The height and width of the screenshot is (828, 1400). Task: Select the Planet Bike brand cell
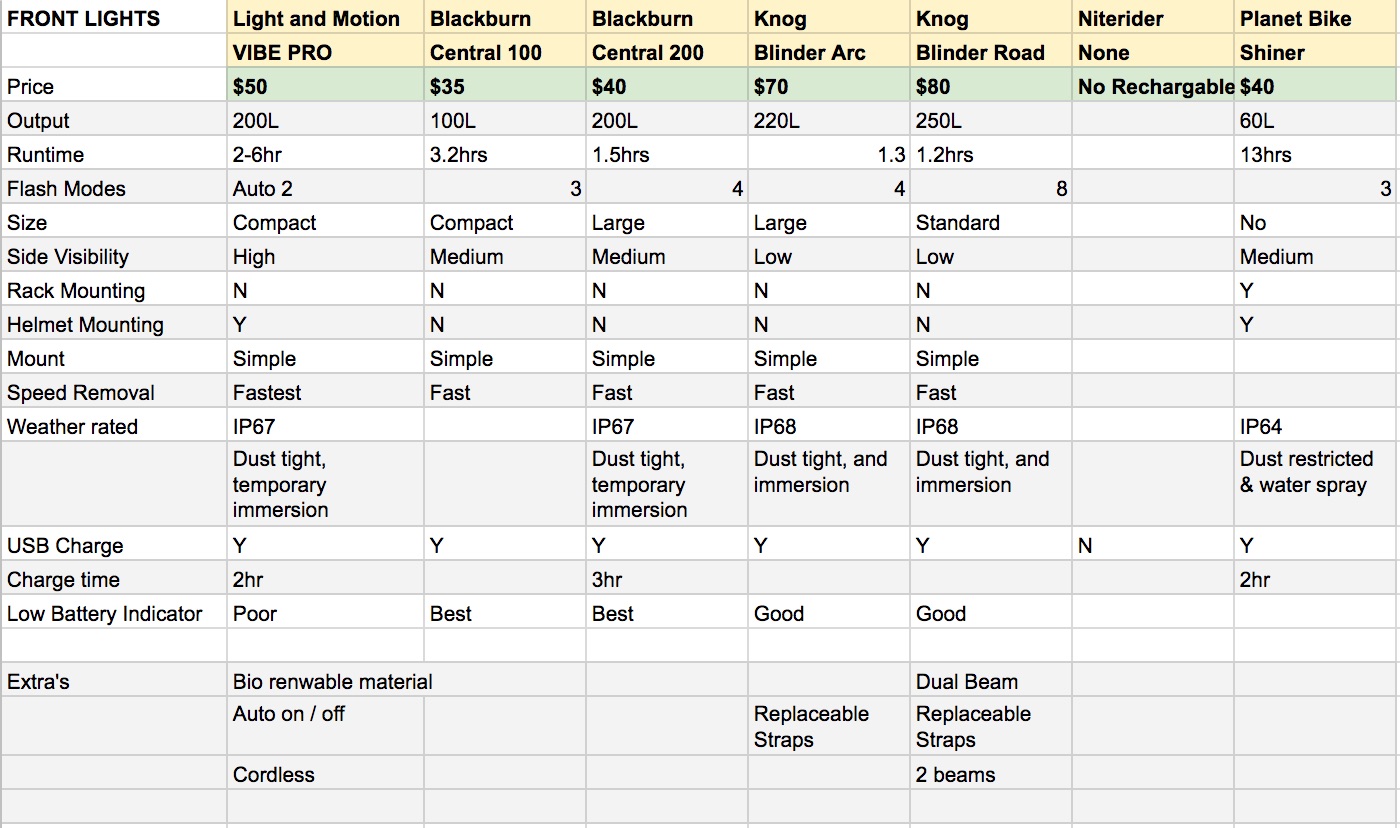1316,18
